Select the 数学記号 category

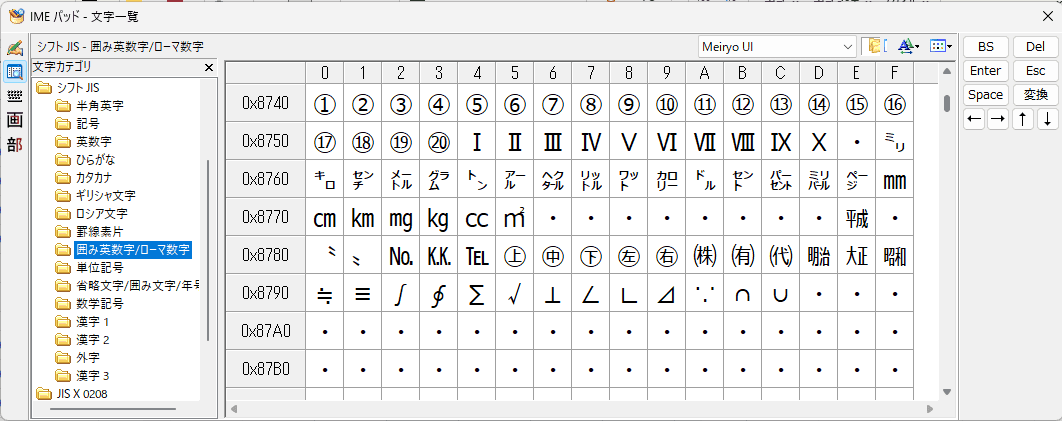pos(89,303)
